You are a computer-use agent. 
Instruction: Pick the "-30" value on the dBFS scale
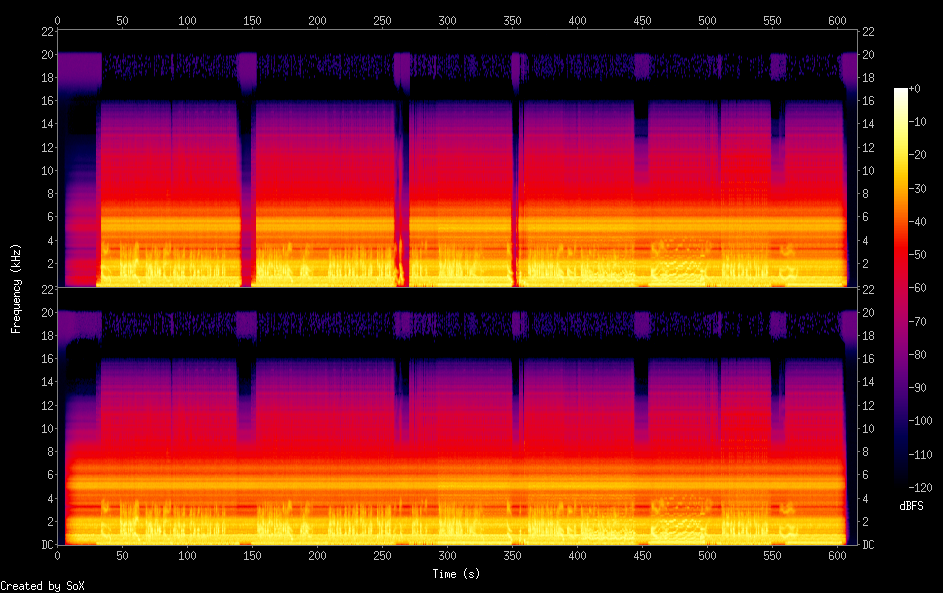point(918,188)
